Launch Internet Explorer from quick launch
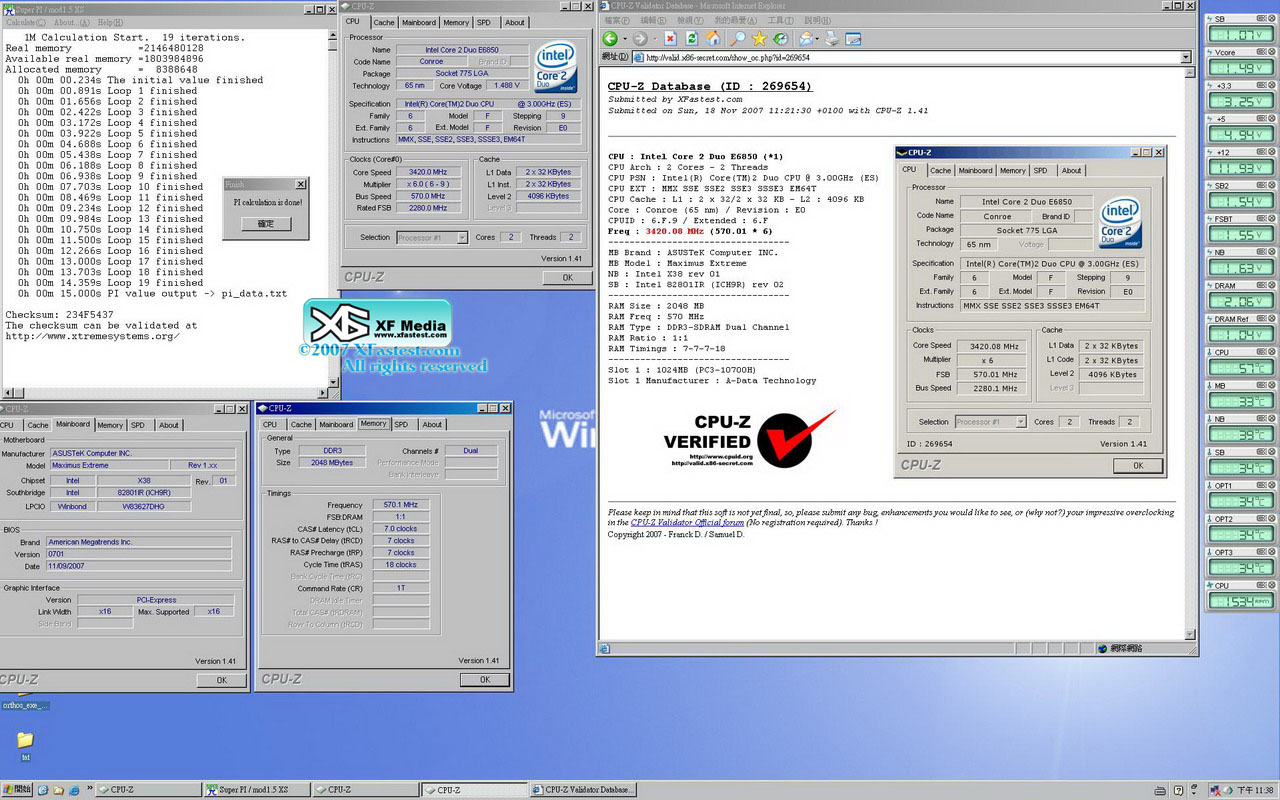 click(74, 790)
